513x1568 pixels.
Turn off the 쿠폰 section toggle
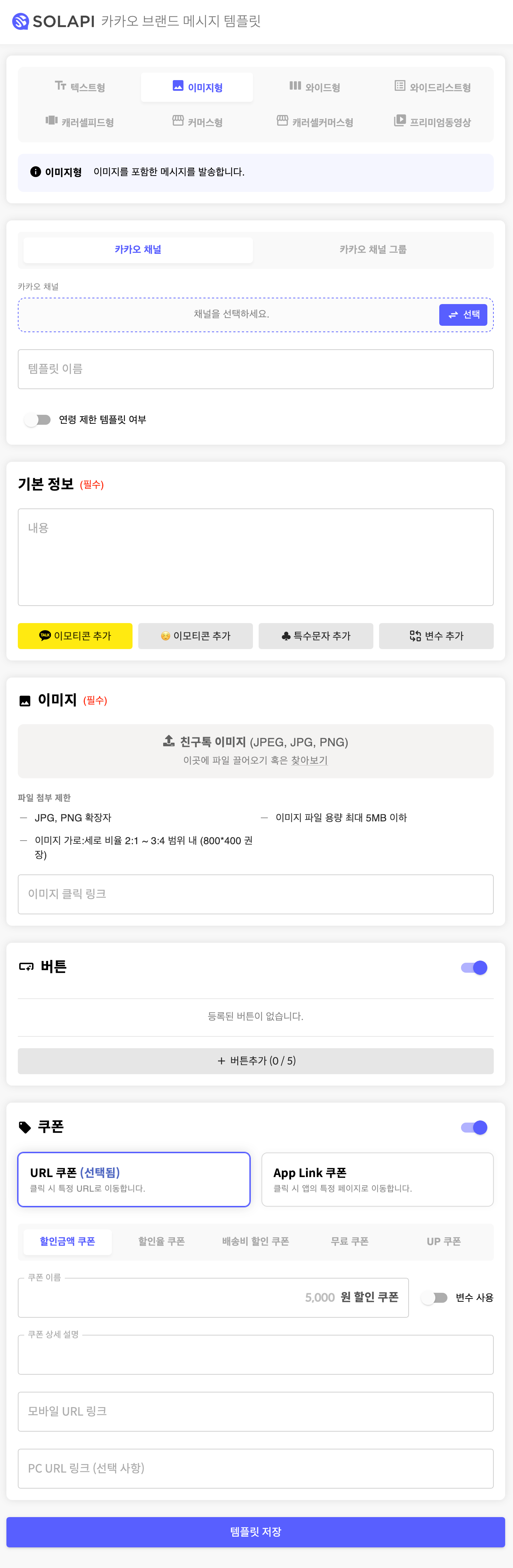(474, 1127)
